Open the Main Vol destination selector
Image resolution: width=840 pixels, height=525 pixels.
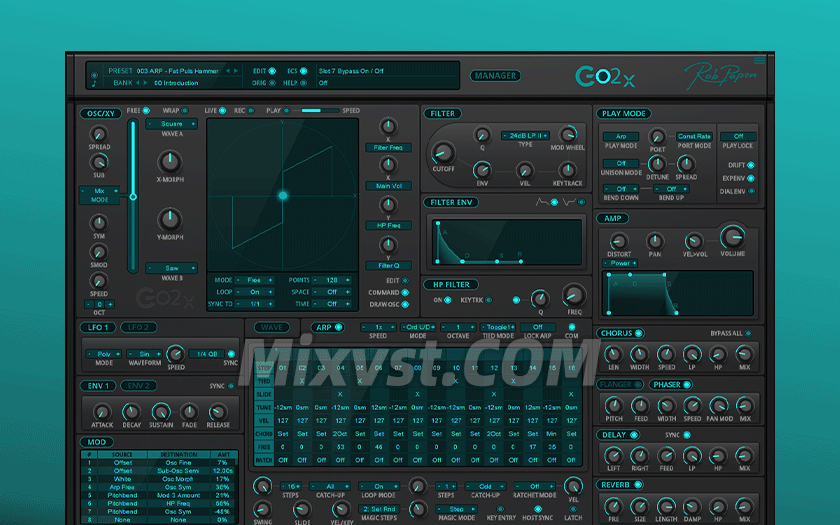pos(388,186)
